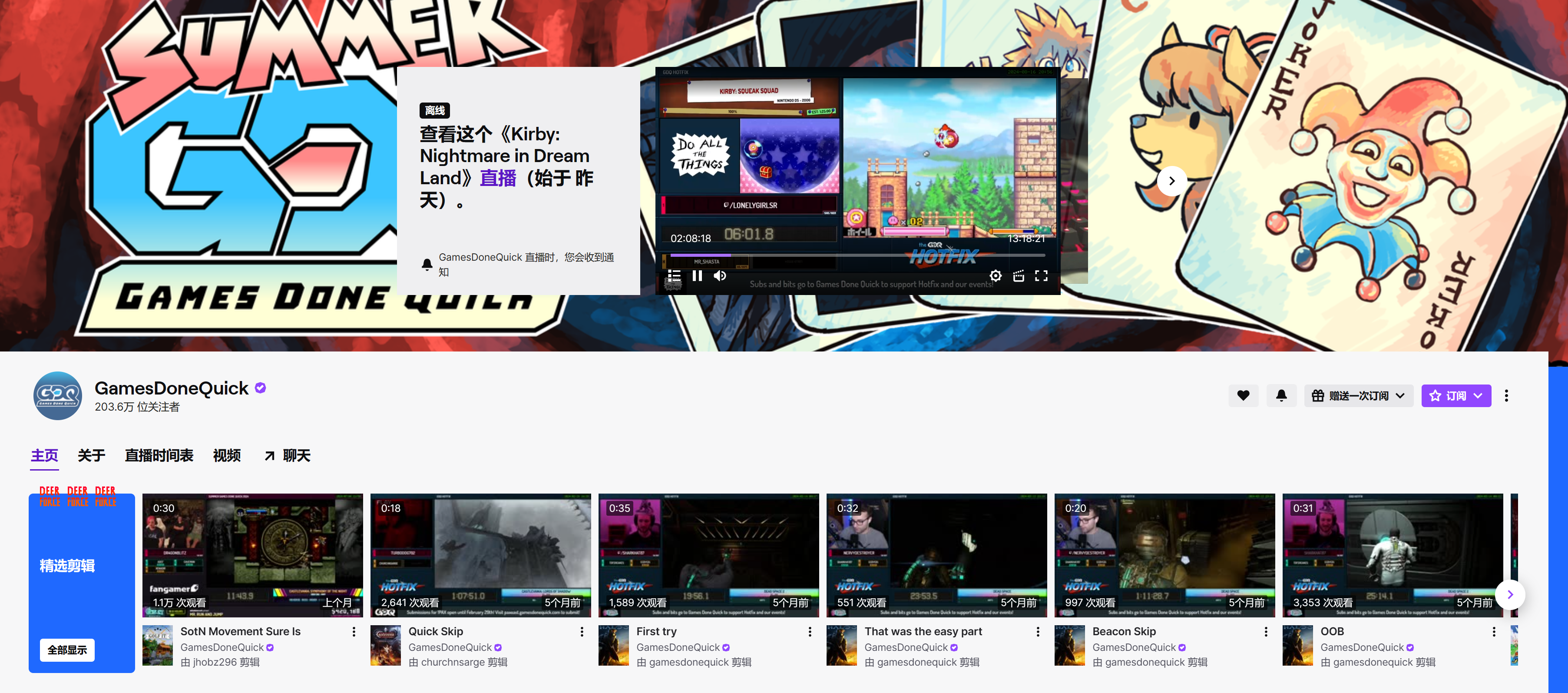Open 聊天 popout link
Viewport: 1568px width, 693px height.
tap(288, 455)
